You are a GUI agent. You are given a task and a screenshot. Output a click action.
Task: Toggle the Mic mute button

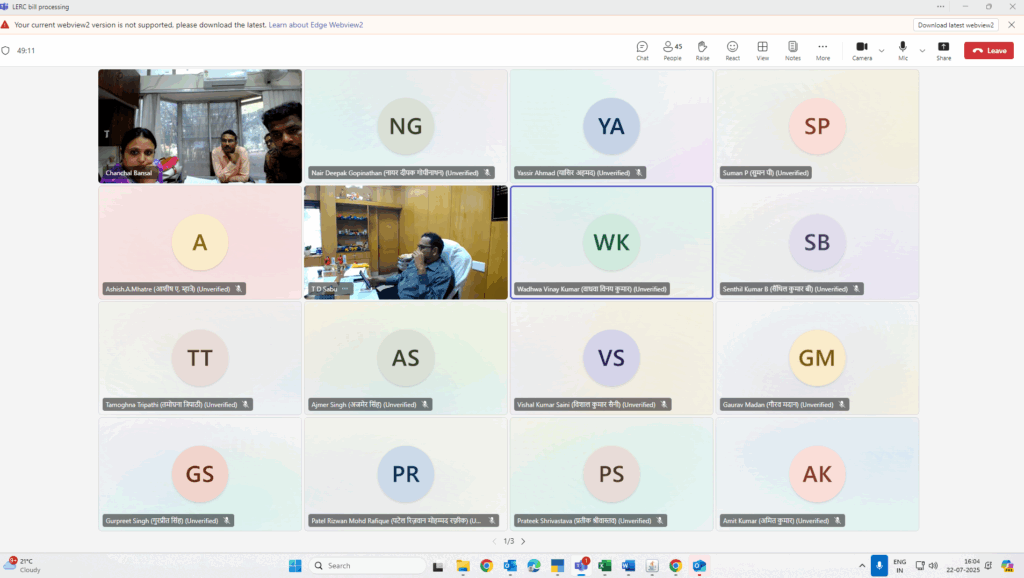903,49
